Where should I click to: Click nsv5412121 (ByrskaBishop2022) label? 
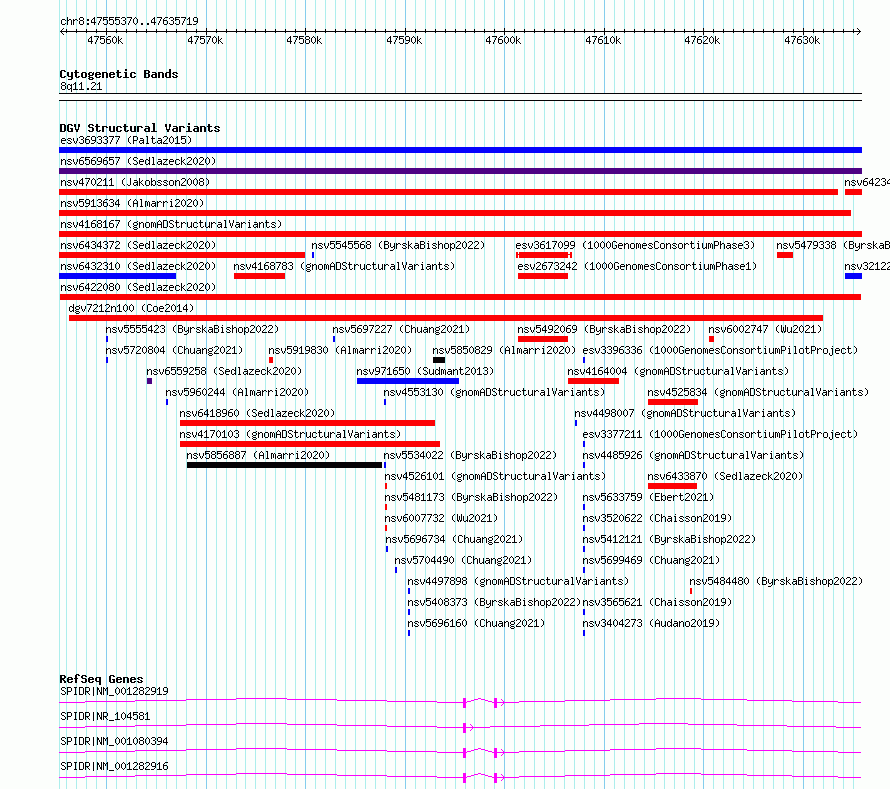669,539
